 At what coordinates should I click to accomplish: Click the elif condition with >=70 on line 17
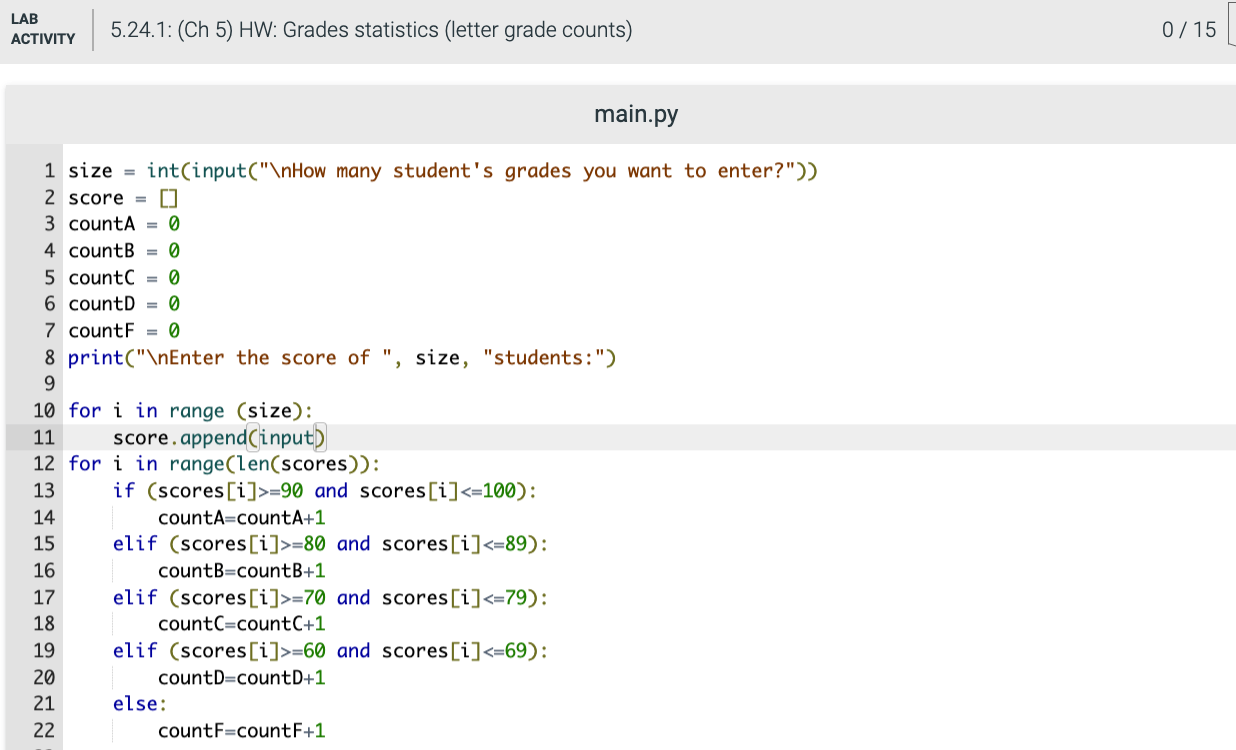click(x=331, y=598)
